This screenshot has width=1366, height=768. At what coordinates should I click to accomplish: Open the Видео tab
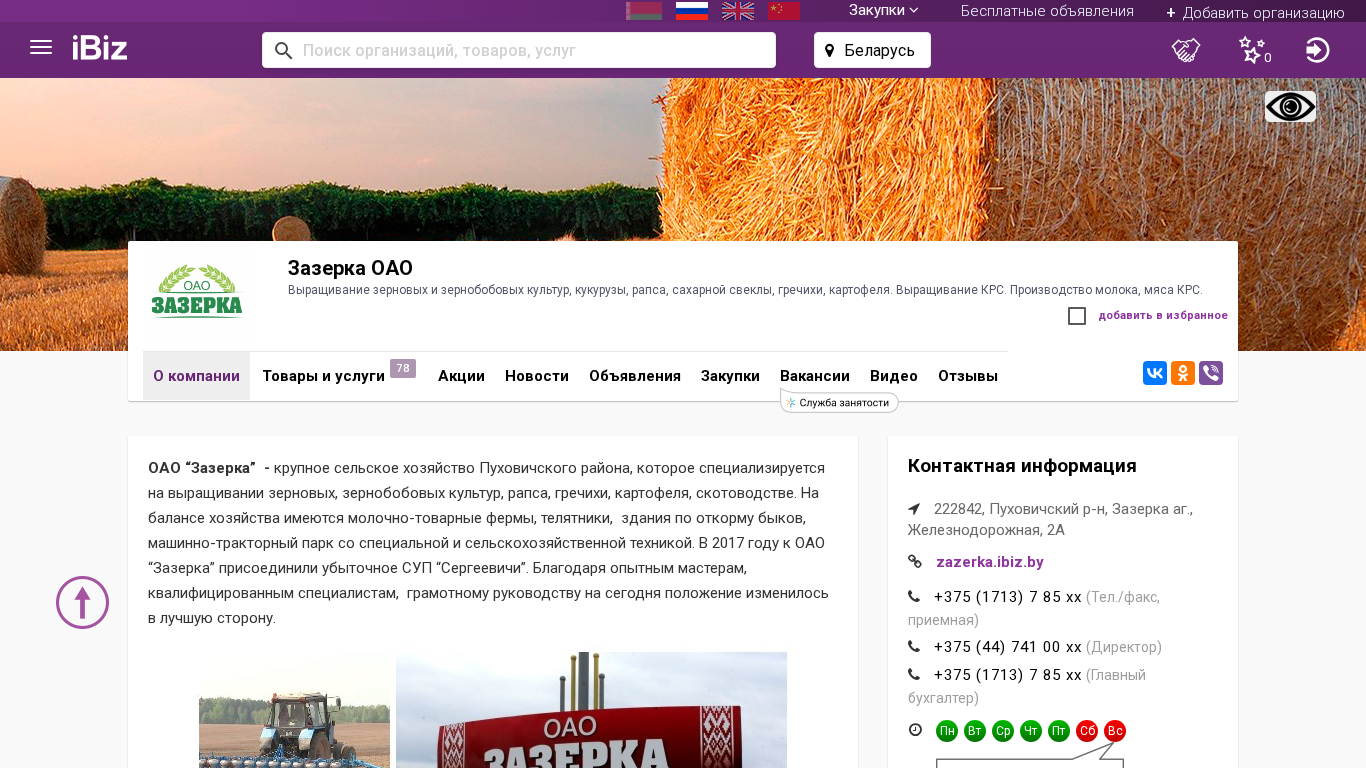(x=894, y=376)
